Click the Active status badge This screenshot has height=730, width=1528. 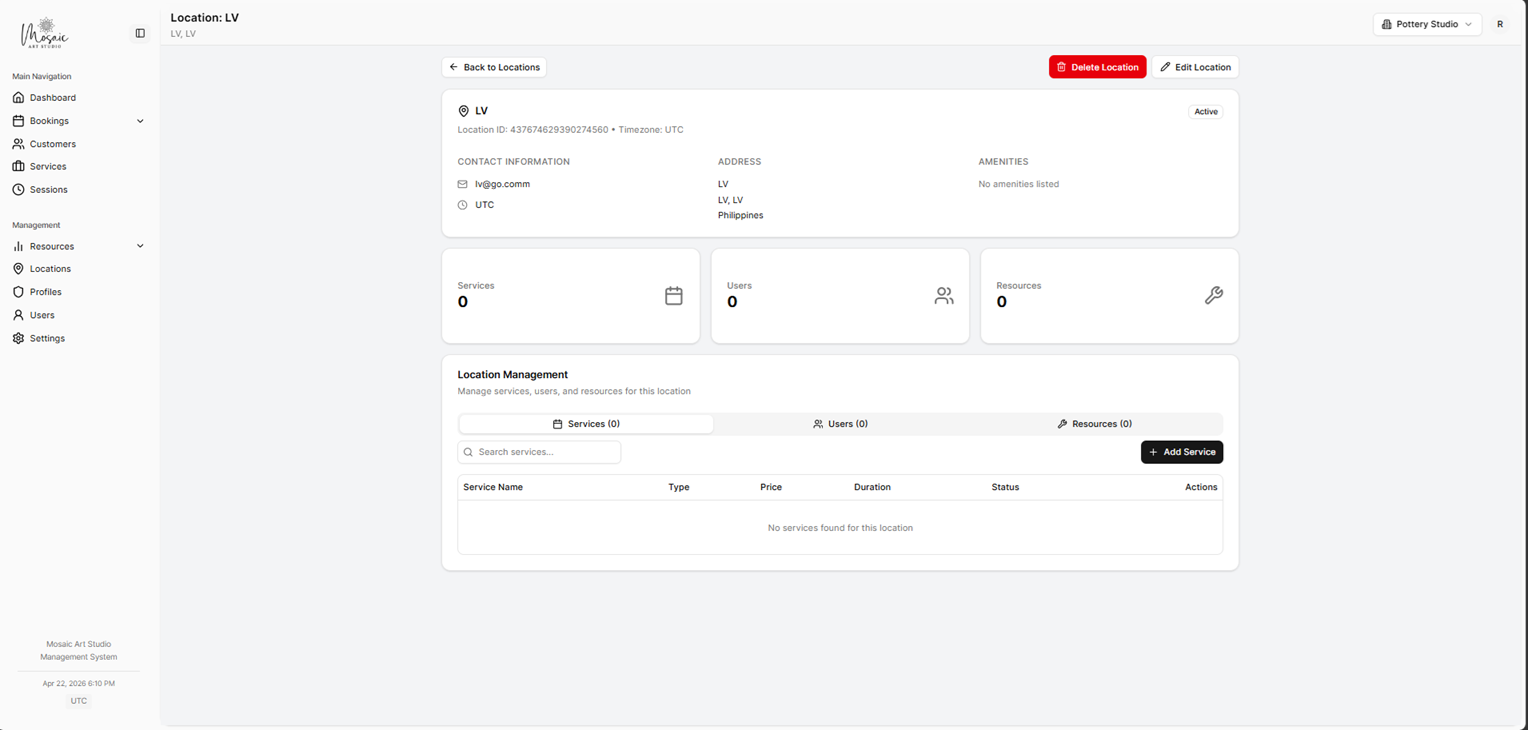pyautogui.click(x=1205, y=111)
